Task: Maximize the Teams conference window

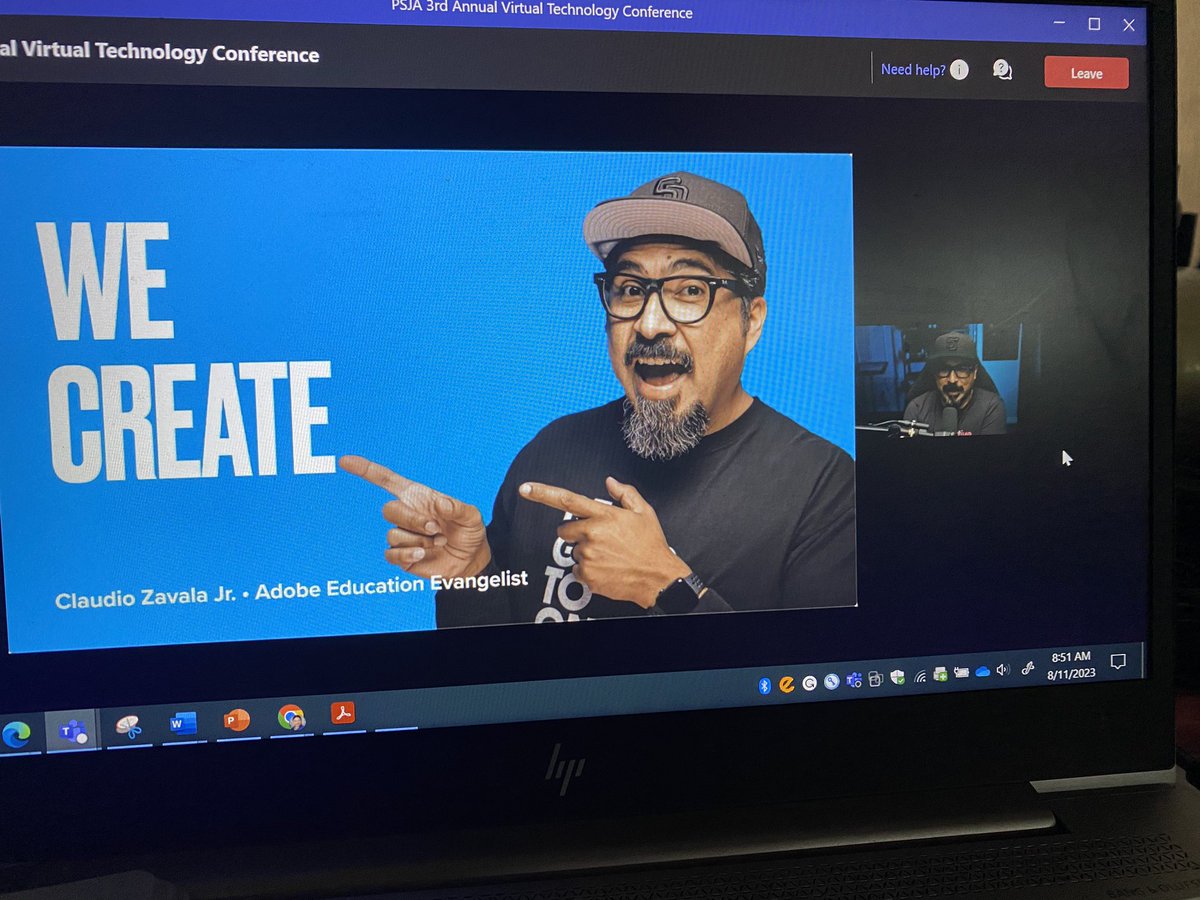Action: tap(1094, 24)
